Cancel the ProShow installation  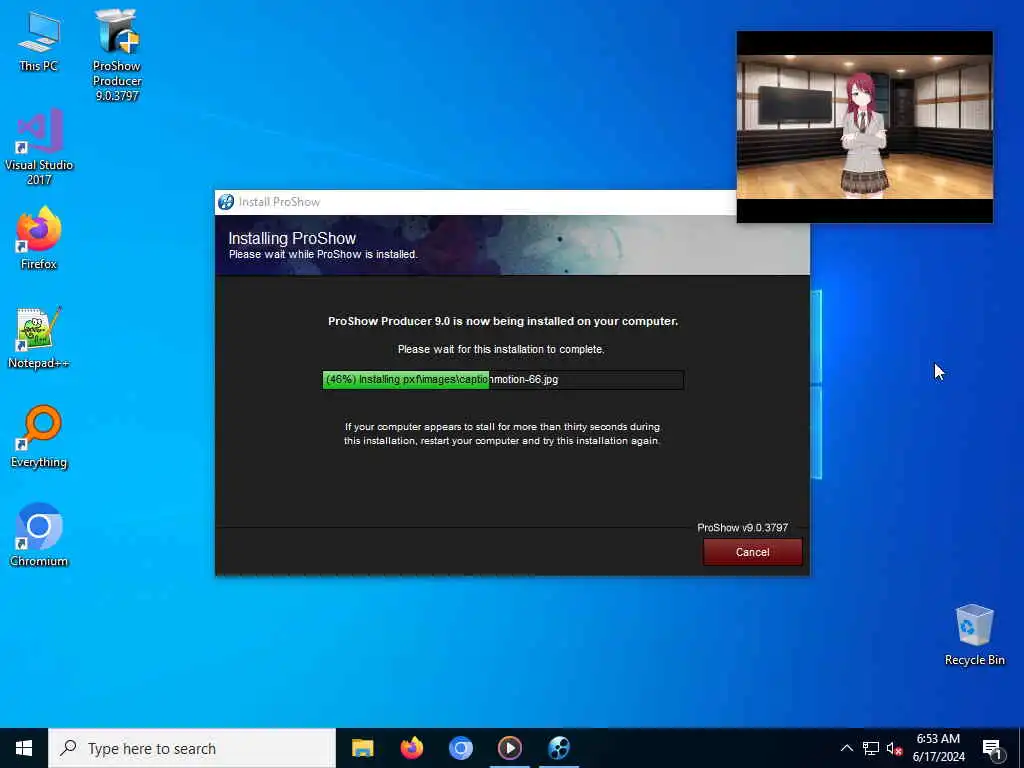click(x=752, y=552)
